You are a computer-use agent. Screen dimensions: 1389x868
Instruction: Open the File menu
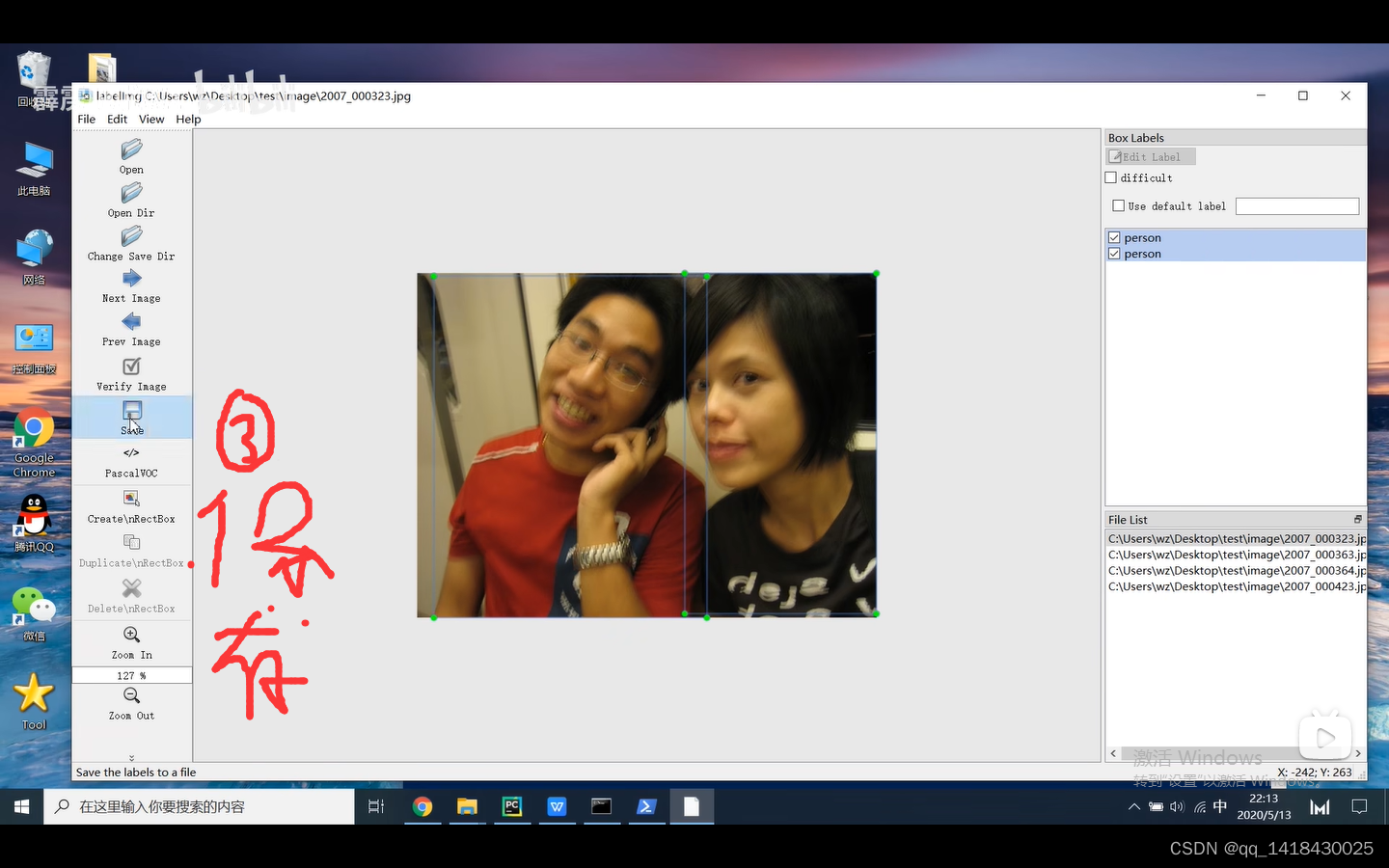point(86,120)
